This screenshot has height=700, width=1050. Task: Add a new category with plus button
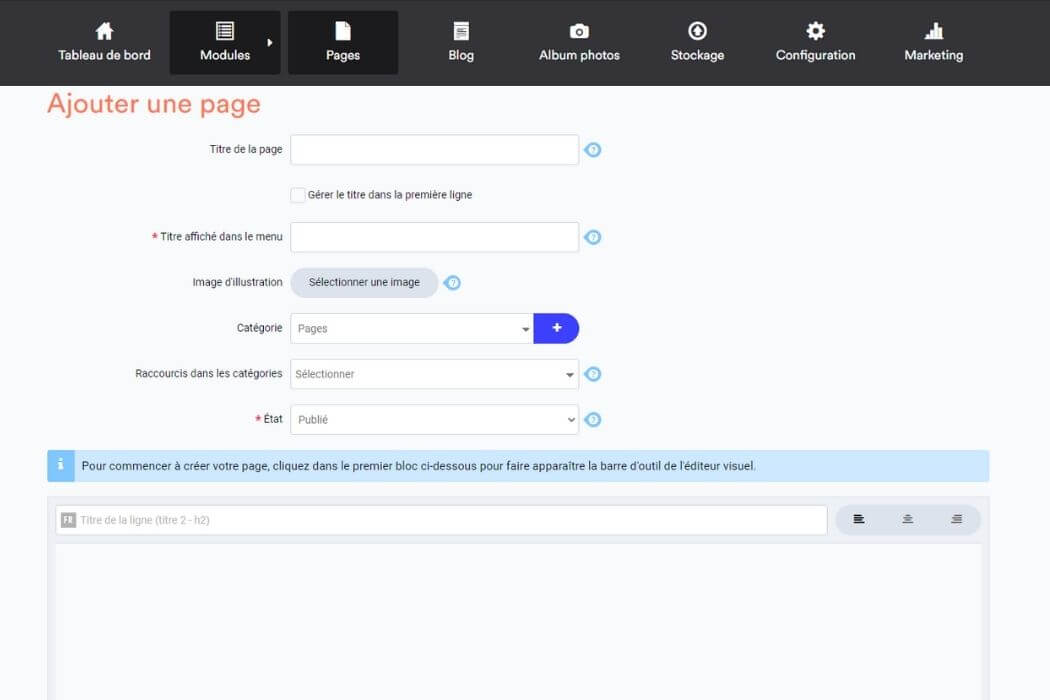556,328
